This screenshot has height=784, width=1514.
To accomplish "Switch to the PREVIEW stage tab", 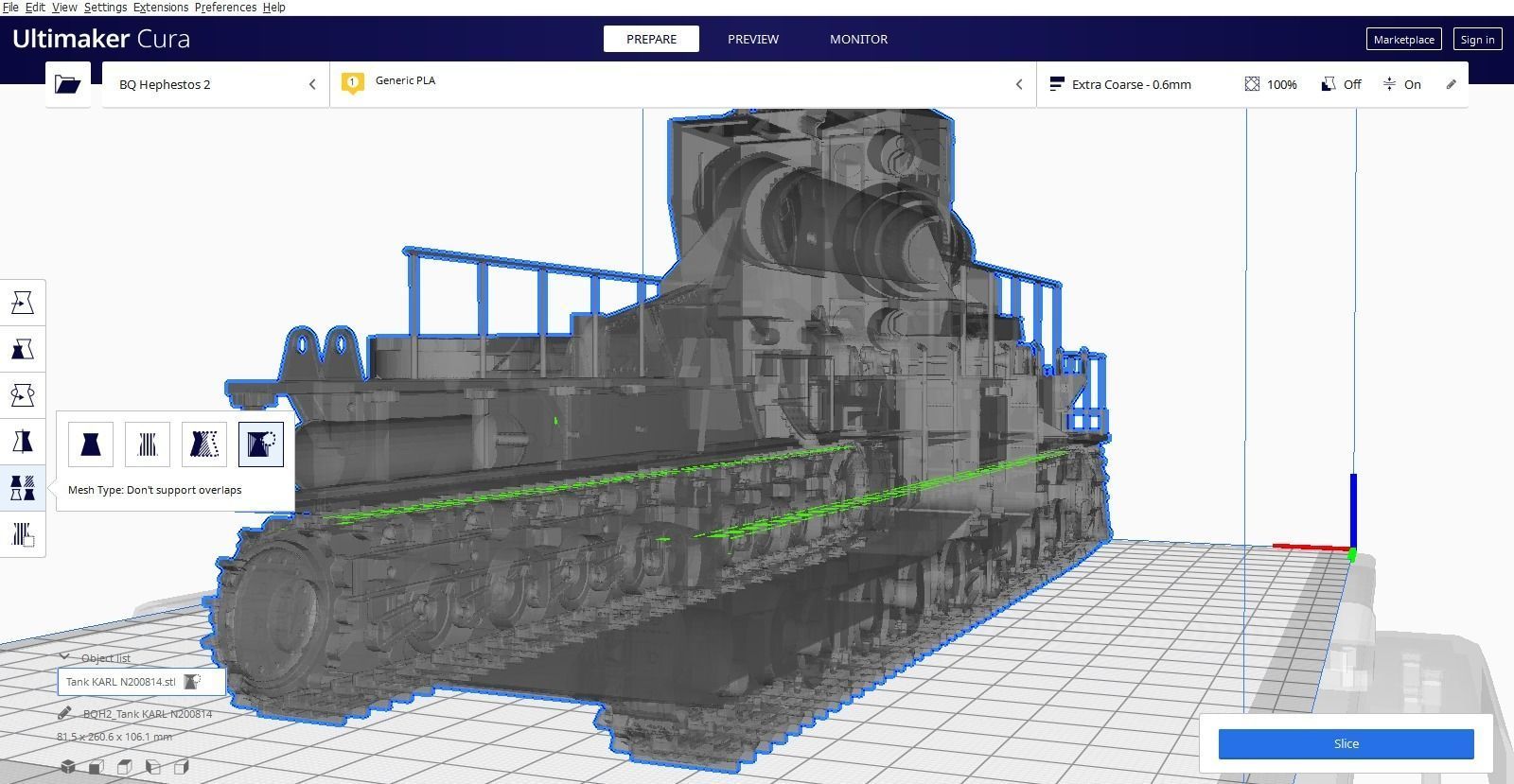I will point(753,39).
